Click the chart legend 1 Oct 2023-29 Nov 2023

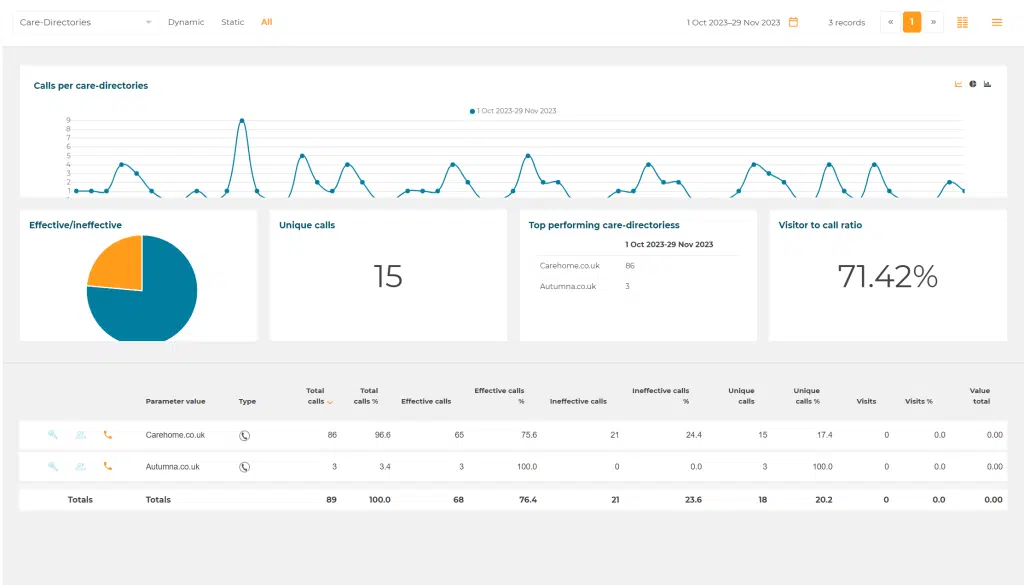(x=513, y=111)
